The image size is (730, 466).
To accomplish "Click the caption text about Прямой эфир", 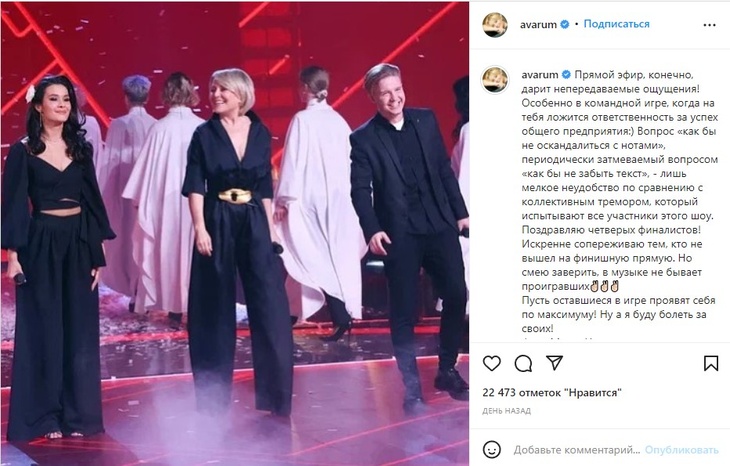I will click(619, 202).
